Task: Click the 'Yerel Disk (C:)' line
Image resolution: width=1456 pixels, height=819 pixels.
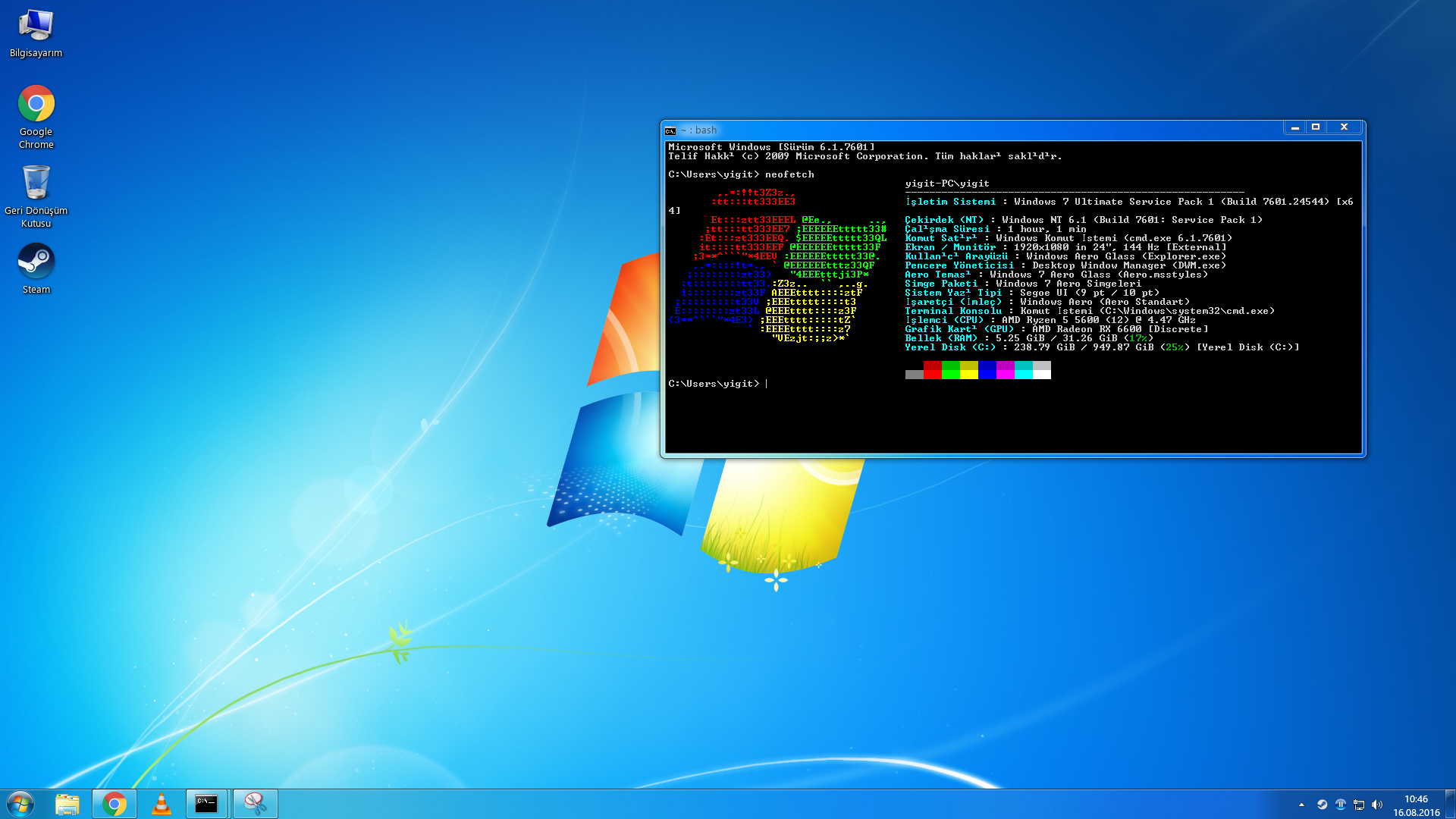Action: tap(1102, 347)
